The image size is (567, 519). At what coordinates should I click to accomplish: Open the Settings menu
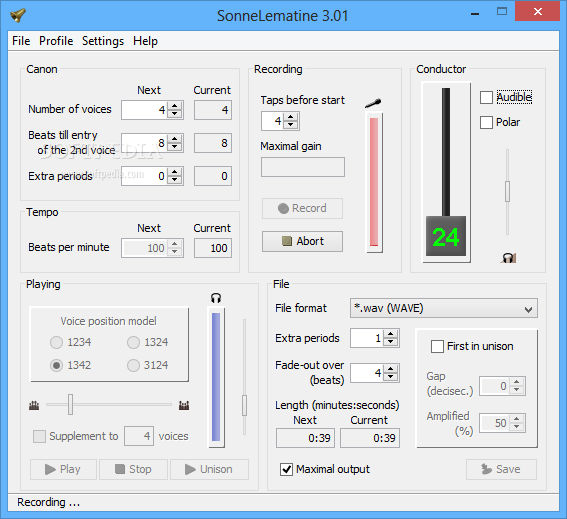click(103, 41)
